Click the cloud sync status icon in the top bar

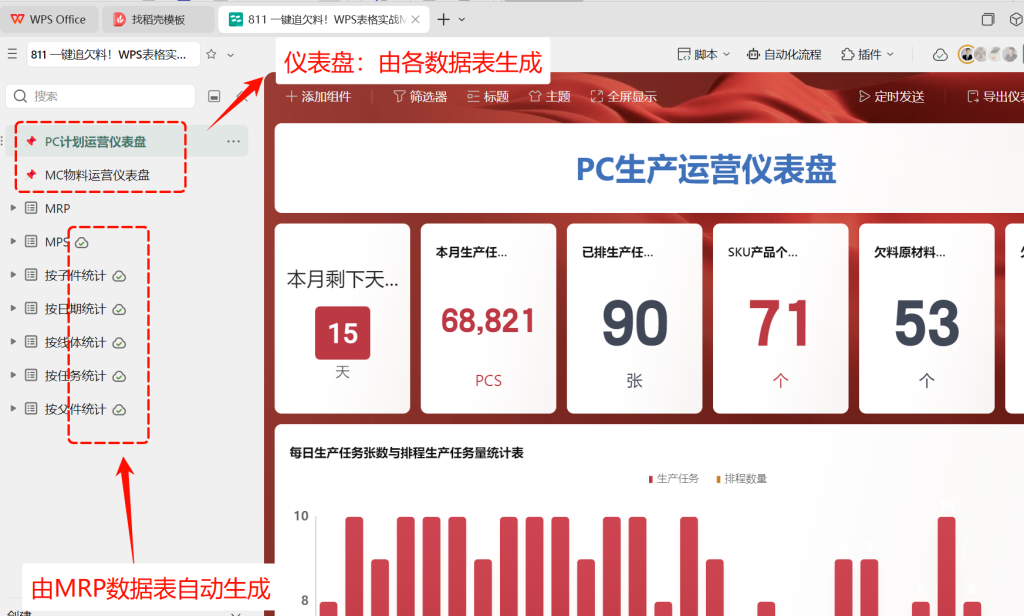click(940, 55)
